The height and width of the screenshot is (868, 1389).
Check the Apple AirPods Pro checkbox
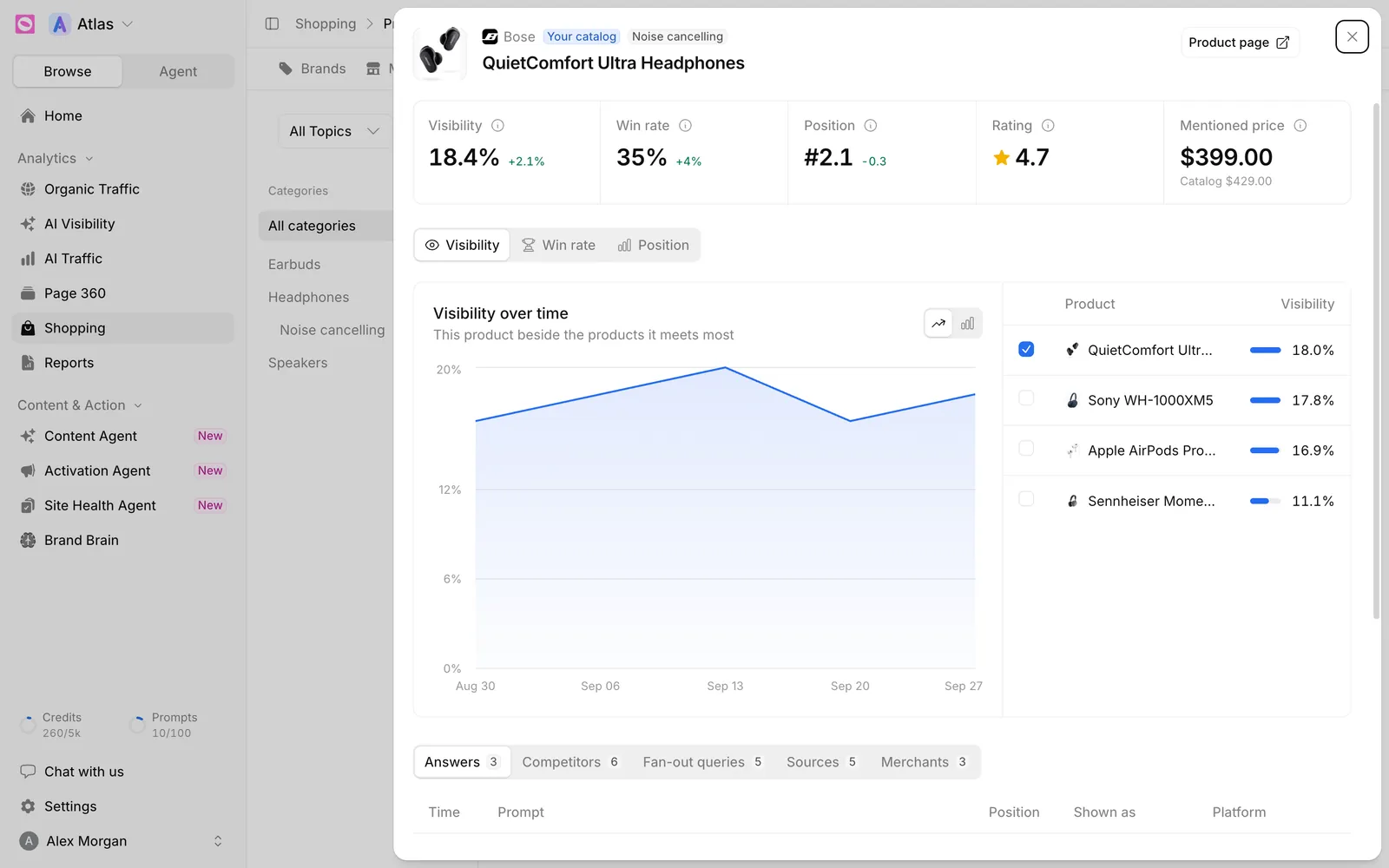click(1026, 449)
